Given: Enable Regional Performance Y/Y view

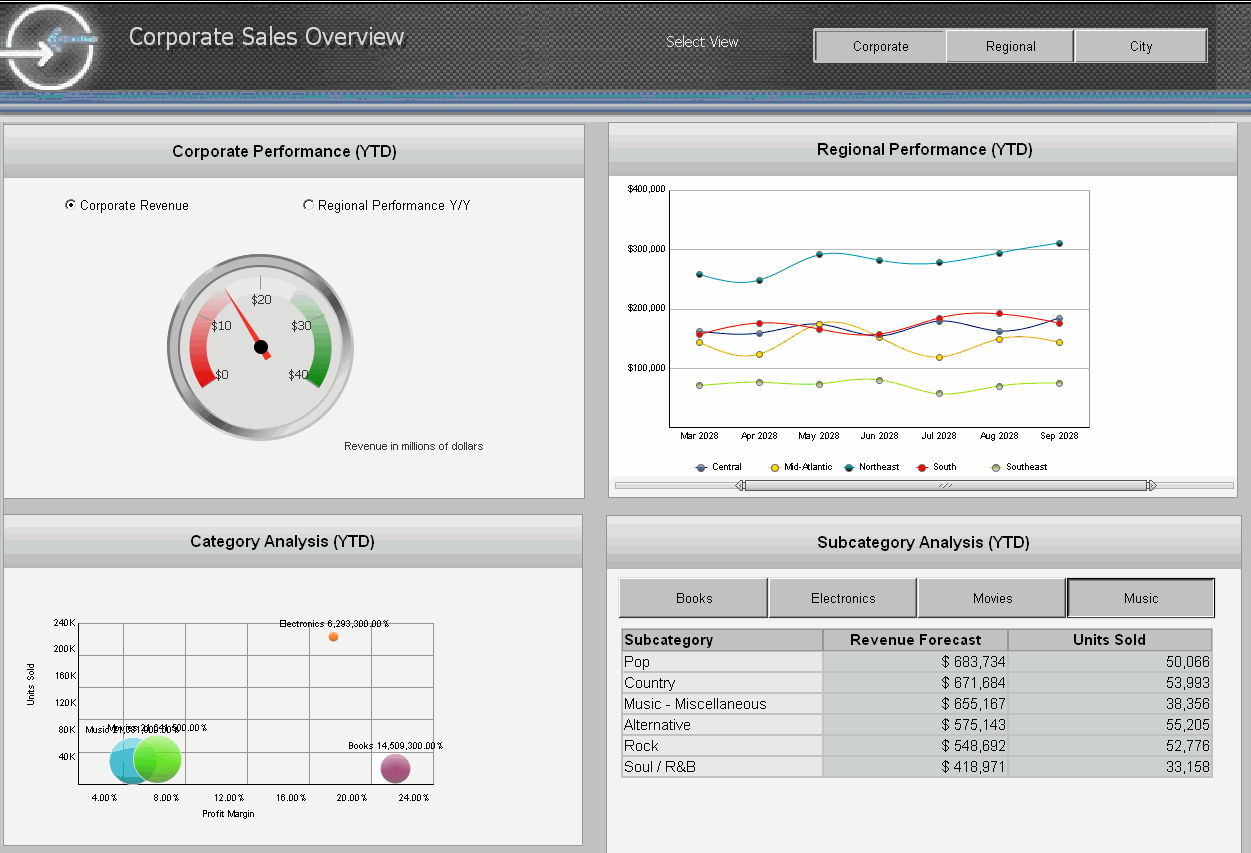Looking at the screenshot, I should tap(308, 204).
